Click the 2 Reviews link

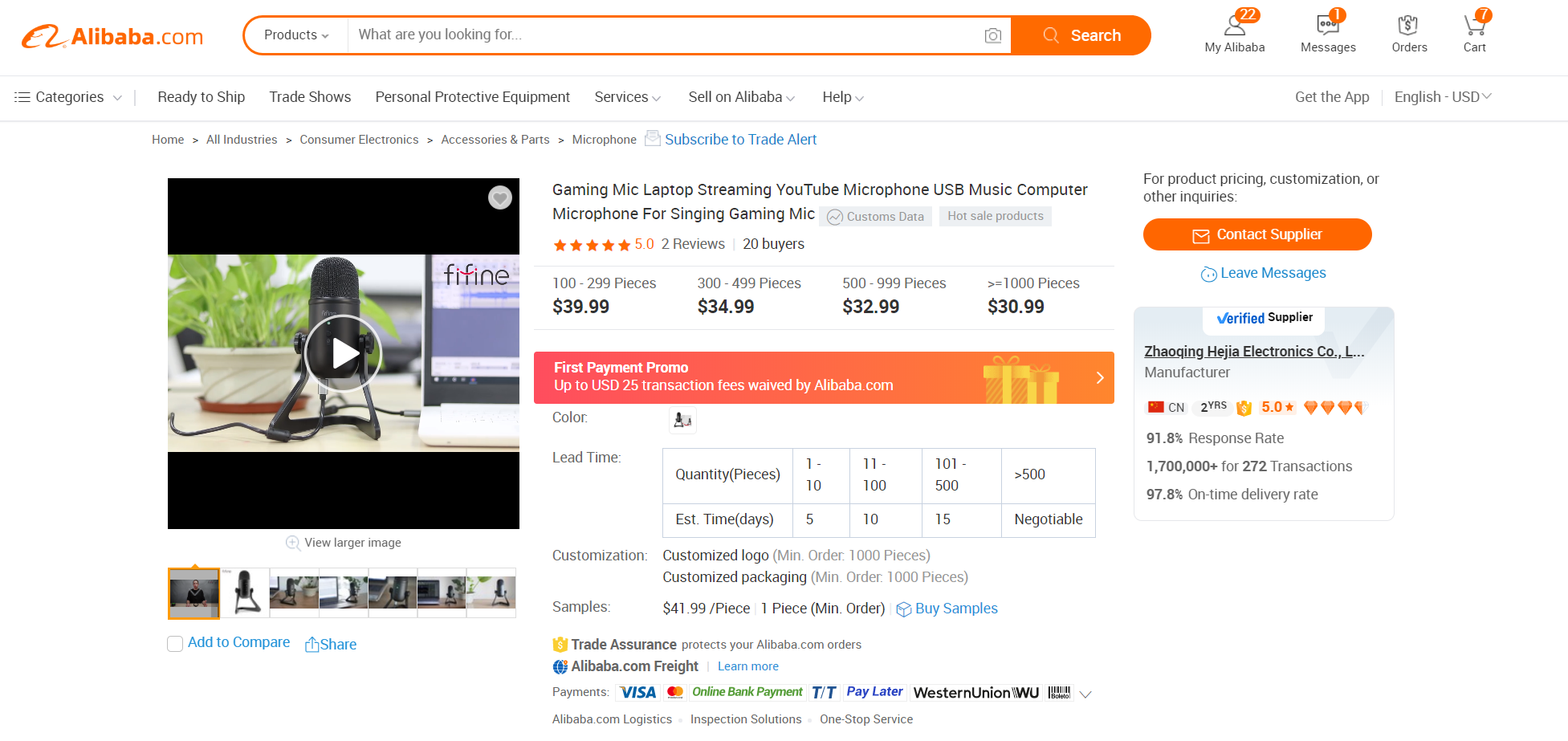693,244
